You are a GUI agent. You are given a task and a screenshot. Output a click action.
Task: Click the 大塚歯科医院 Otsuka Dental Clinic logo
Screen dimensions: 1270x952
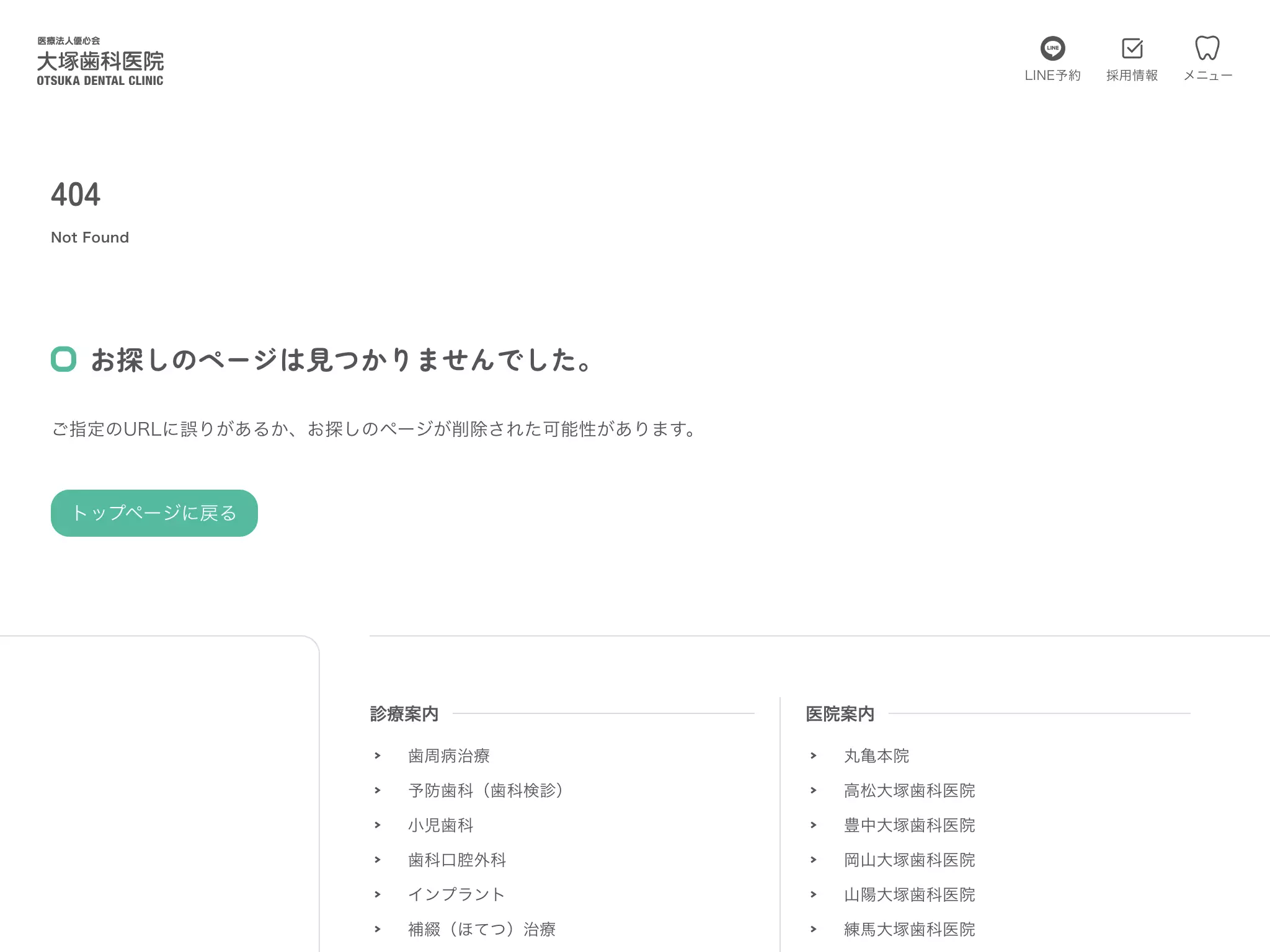[100, 61]
